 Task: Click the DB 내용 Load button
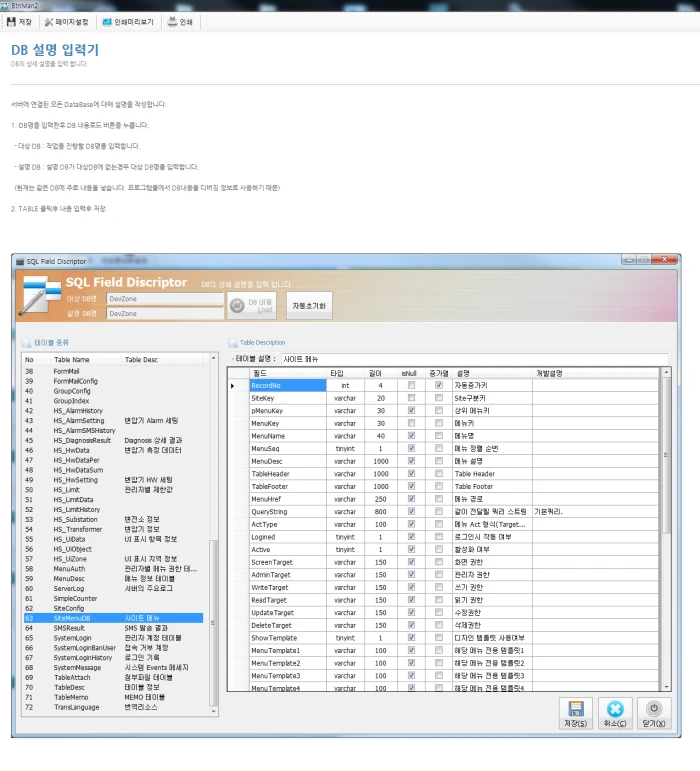(251, 306)
